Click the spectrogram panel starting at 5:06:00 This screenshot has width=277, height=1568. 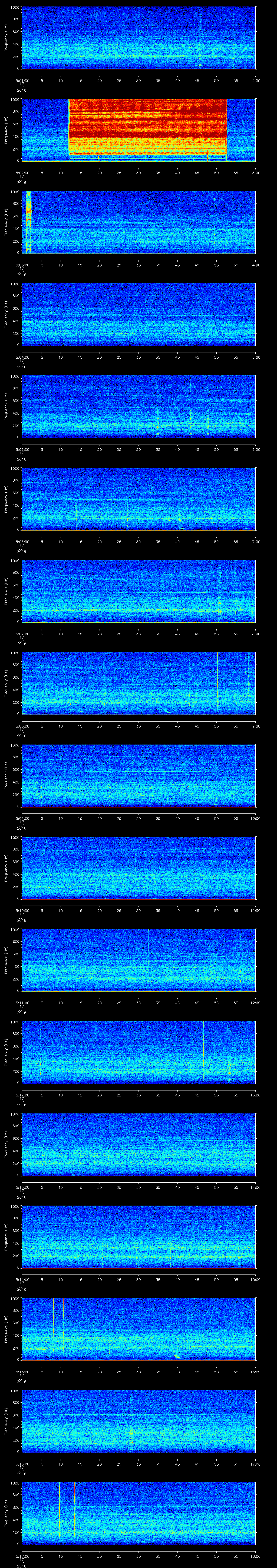(138, 499)
